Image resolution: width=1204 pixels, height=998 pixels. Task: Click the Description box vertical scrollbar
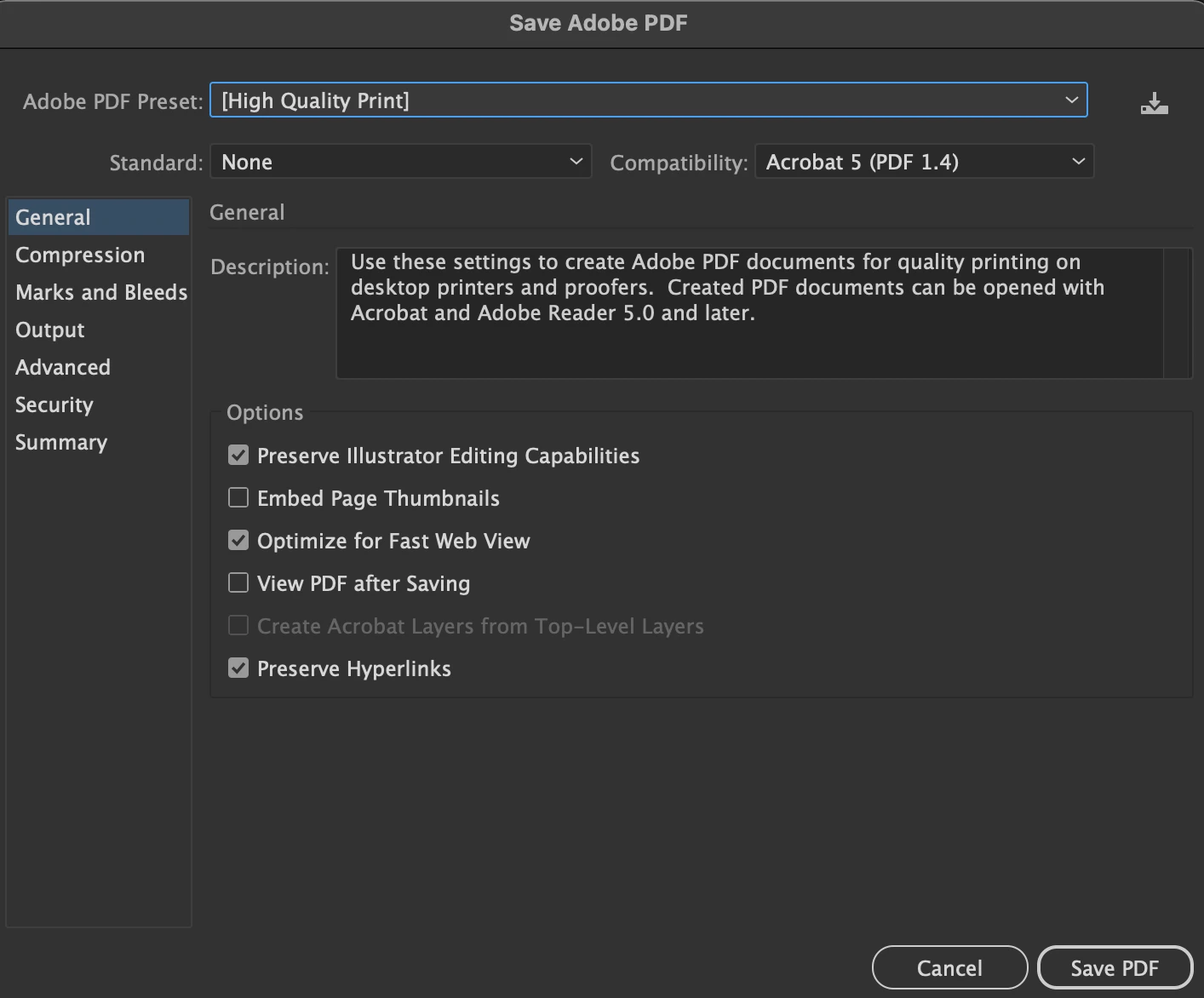point(1177,313)
